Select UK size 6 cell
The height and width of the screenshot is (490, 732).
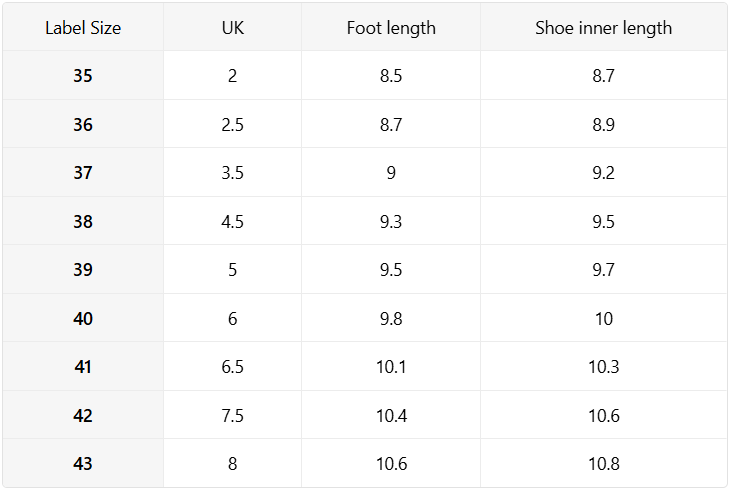[x=232, y=318]
